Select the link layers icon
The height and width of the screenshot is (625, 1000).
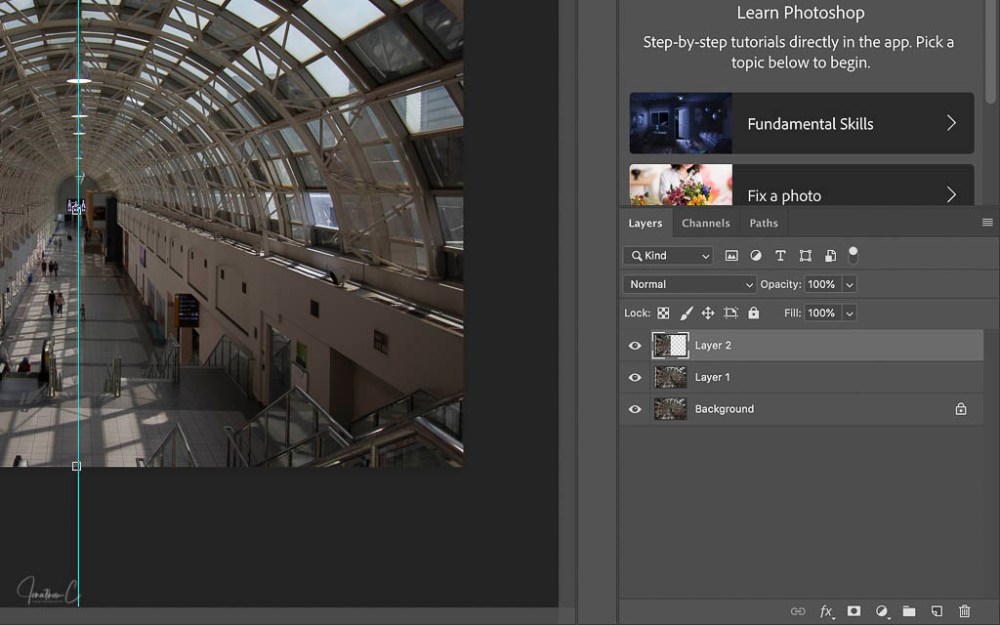coord(797,611)
